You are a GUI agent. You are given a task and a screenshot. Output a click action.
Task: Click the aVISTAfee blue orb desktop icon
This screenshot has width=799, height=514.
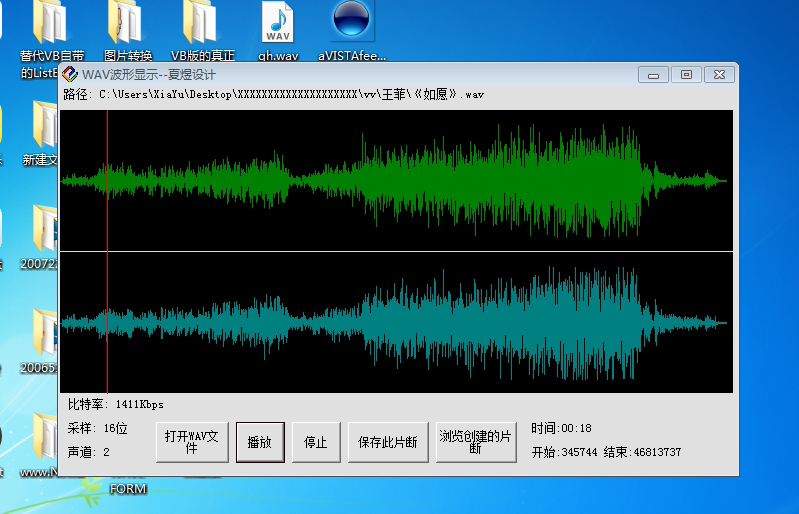(352, 22)
